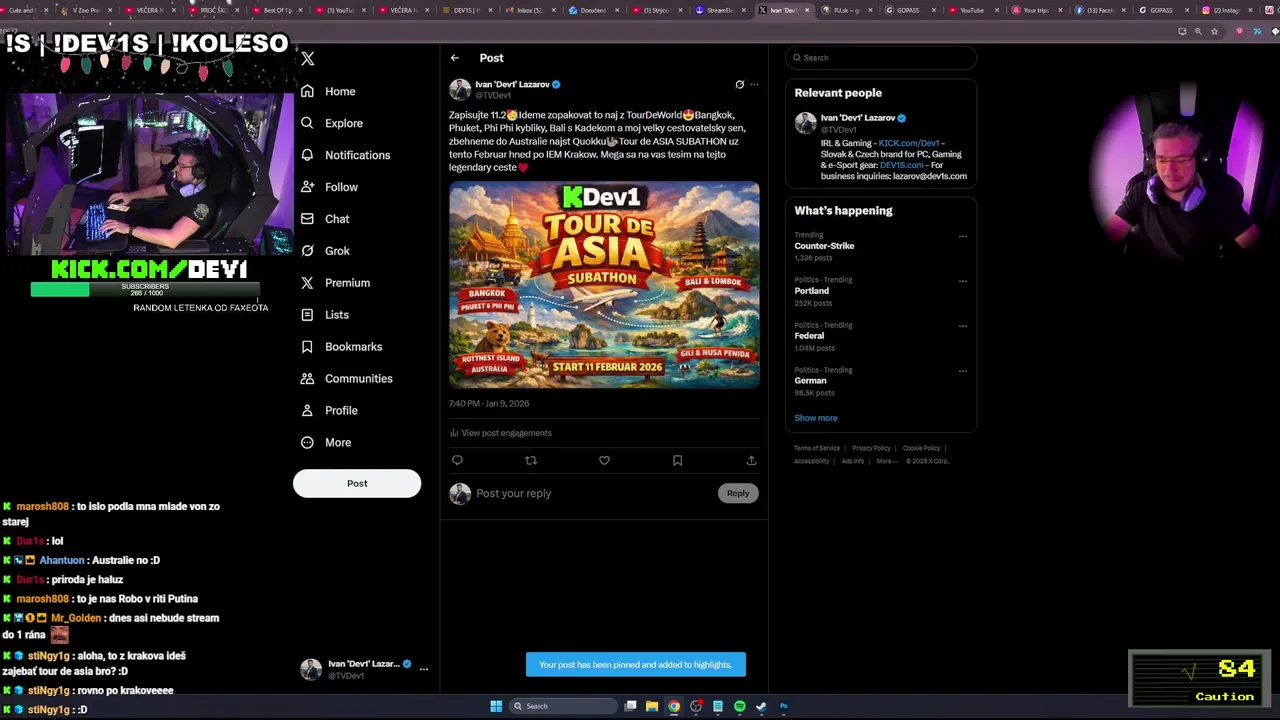Image resolution: width=1280 pixels, height=720 pixels.
Task: Like the post with the heart icon
Action: [x=604, y=460]
